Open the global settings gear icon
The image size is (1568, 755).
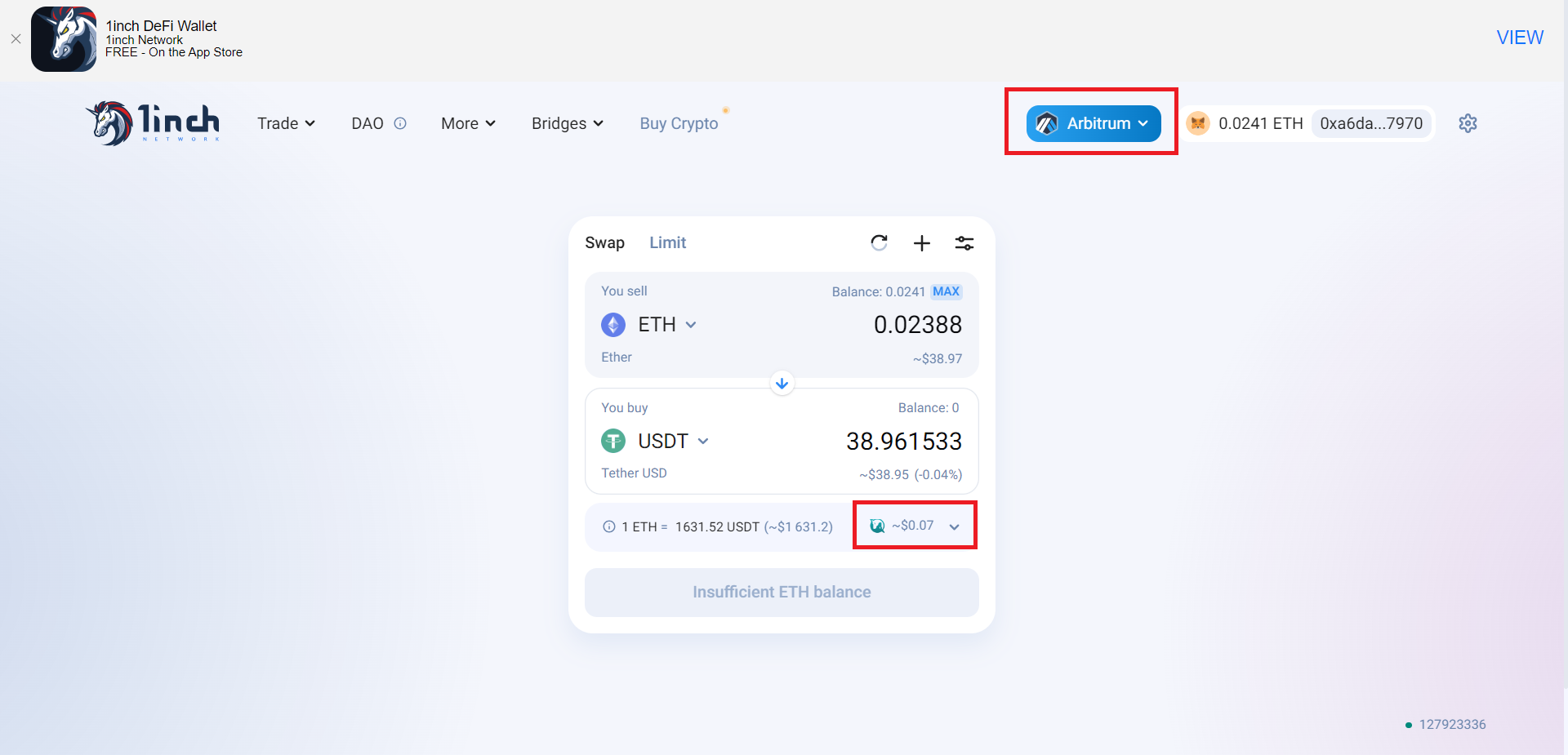pyautogui.click(x=1468, y=123)
